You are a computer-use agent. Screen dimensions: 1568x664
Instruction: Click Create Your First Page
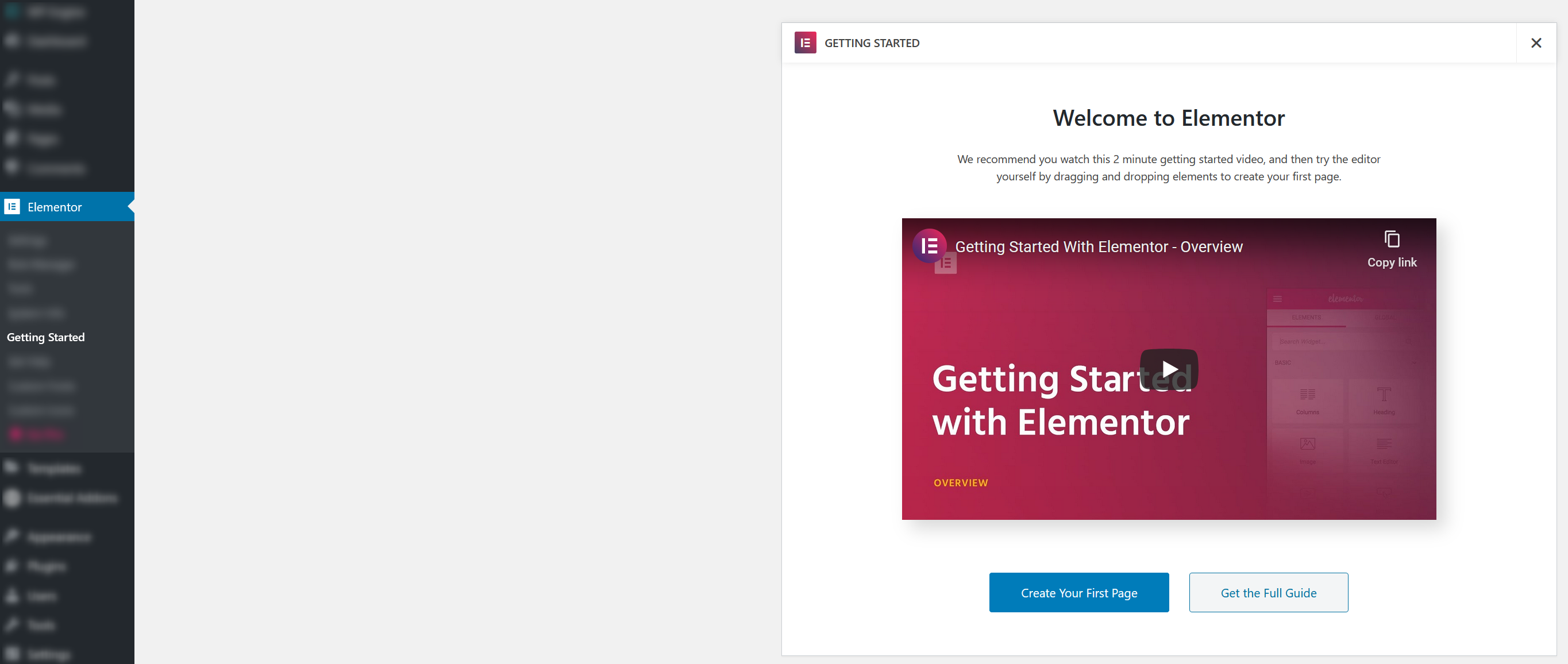pos(1078,592)
